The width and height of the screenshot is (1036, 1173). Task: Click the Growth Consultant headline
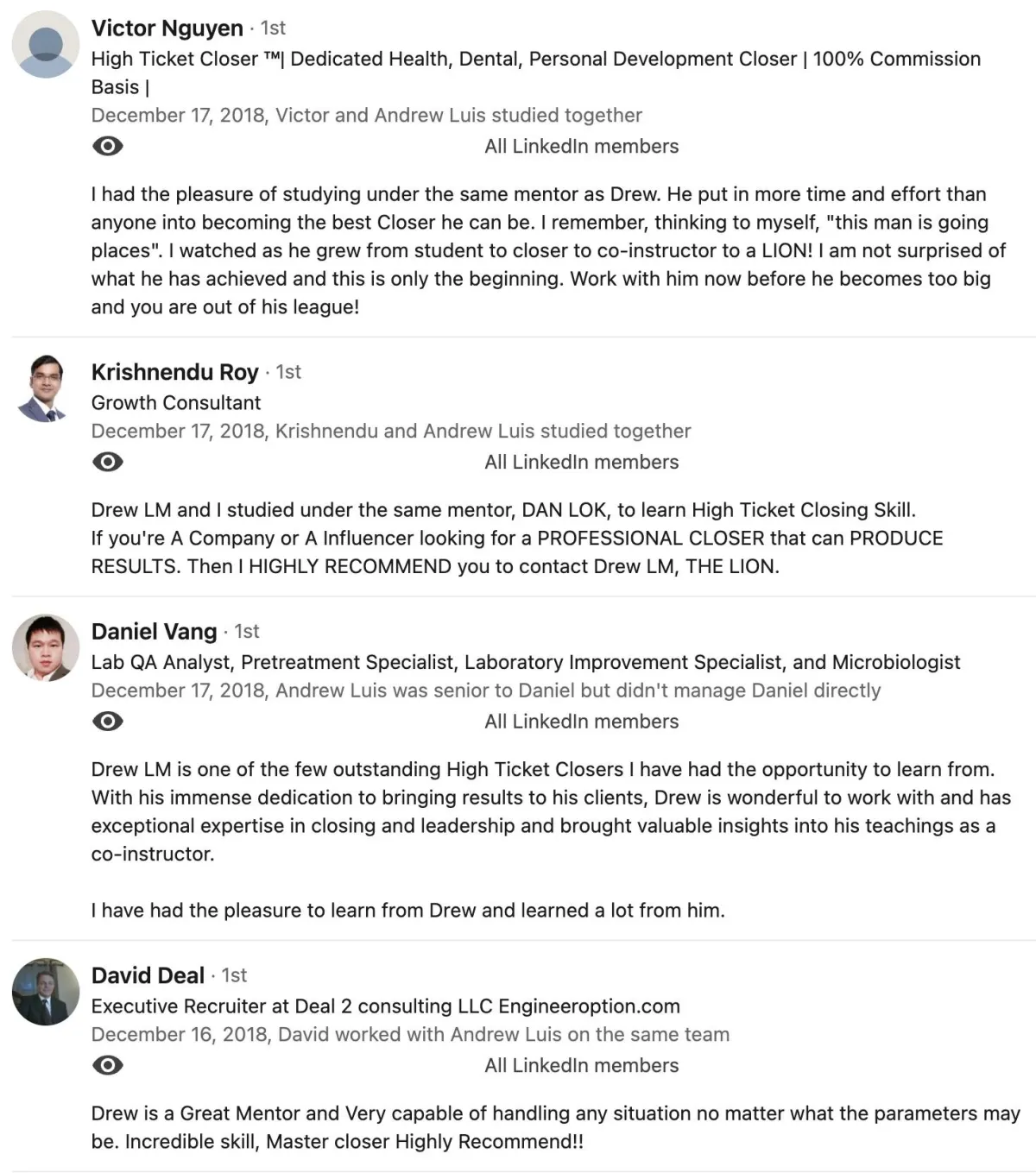[x=176, y=403]
